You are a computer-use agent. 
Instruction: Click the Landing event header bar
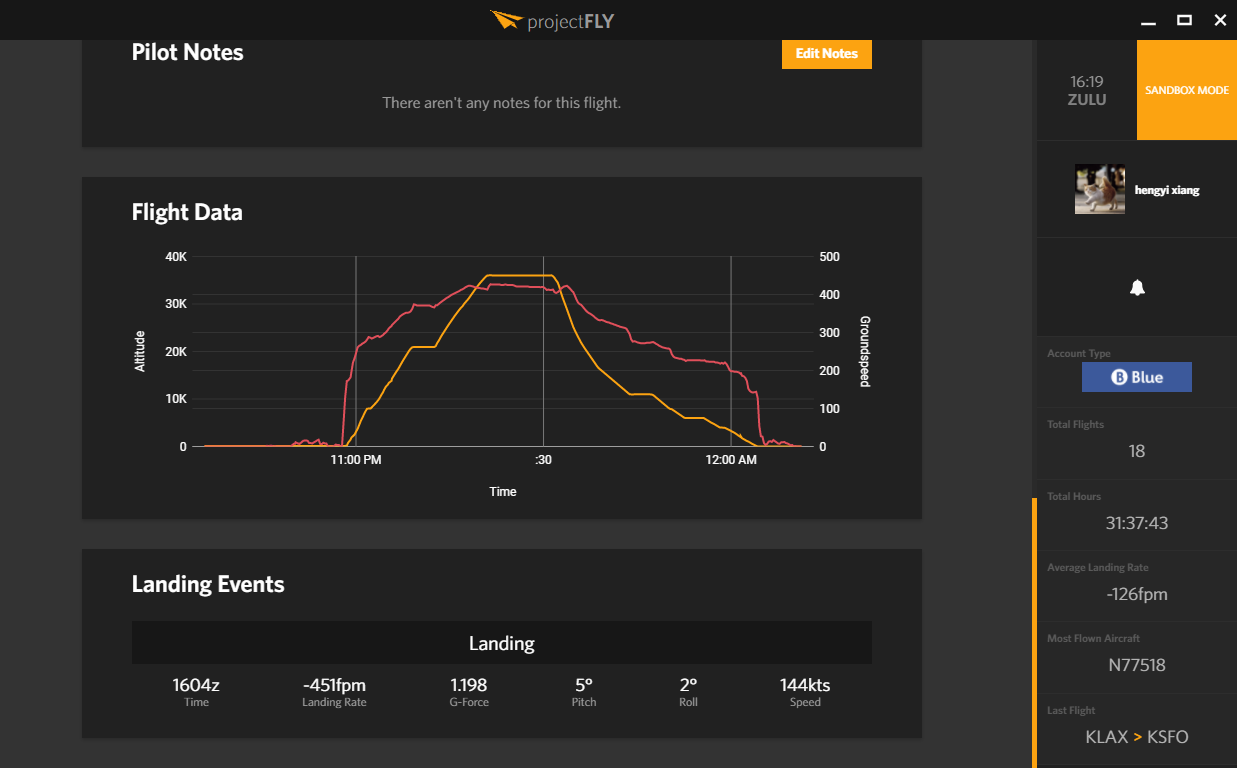tap(502, 643)
